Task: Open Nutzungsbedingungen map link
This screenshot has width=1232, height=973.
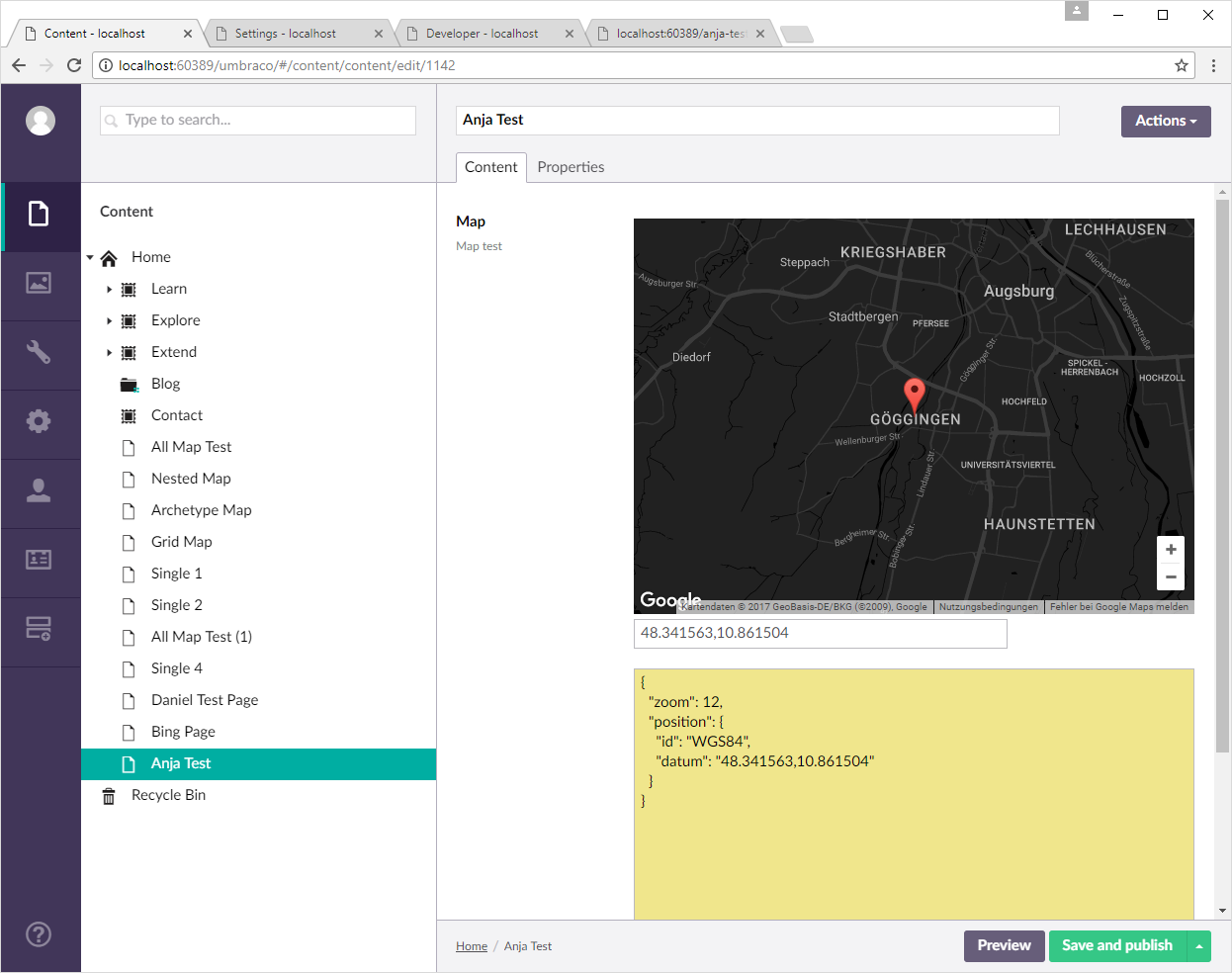Action: 989,607
